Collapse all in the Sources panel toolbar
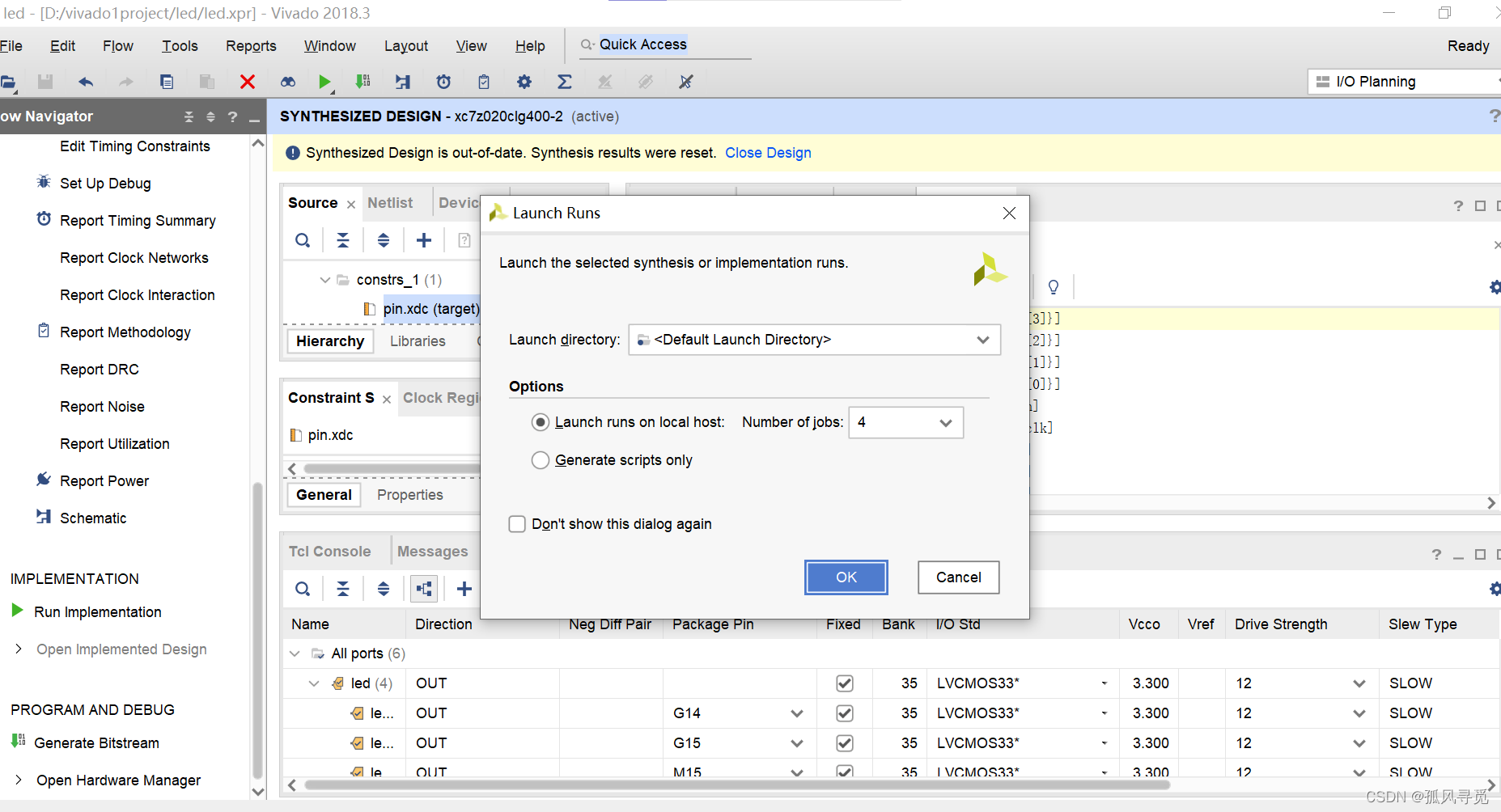Screen dimensions: 1501x812 click(343, 240)
